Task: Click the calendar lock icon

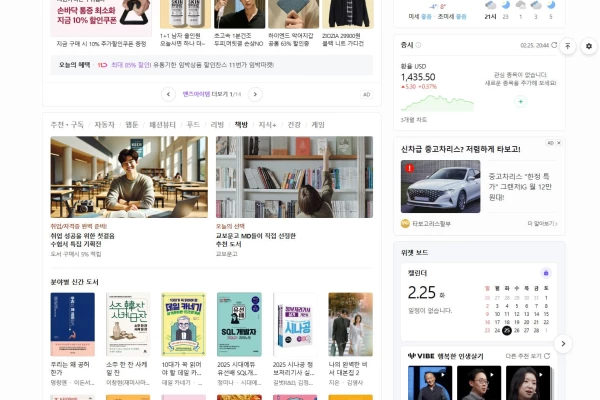Action: [x=546, y=273]
